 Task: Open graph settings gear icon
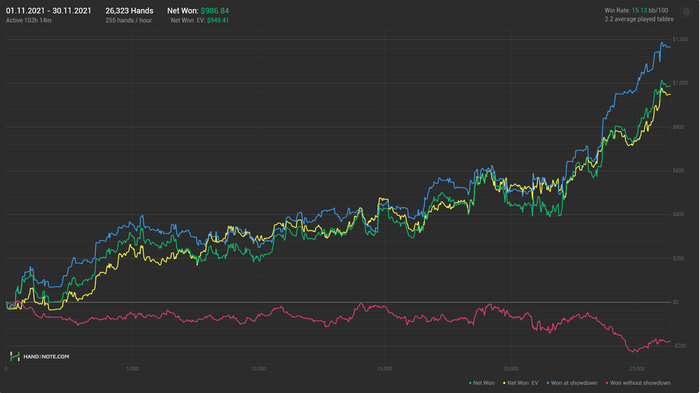click(686, 12)
